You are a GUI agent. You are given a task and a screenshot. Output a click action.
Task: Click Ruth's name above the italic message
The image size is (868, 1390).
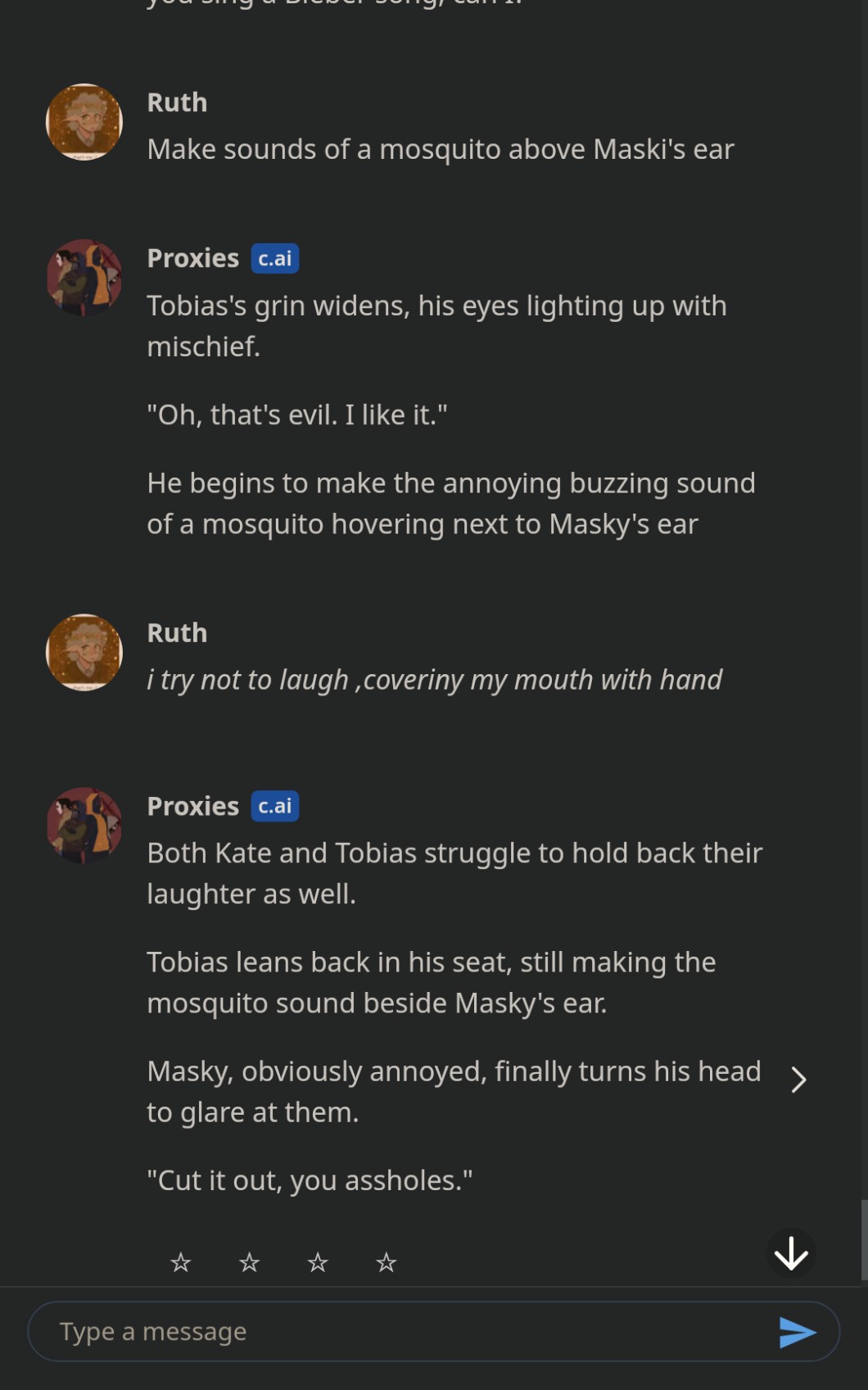tap(177, 633)
